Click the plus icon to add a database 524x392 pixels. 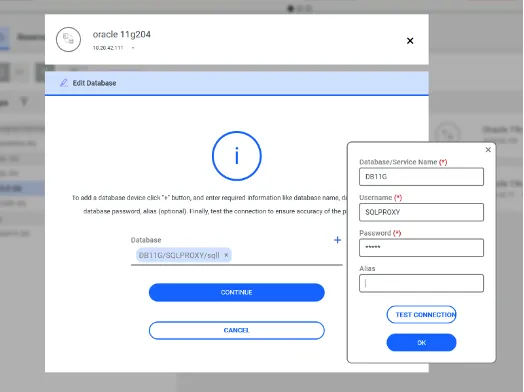pos(338,240)
